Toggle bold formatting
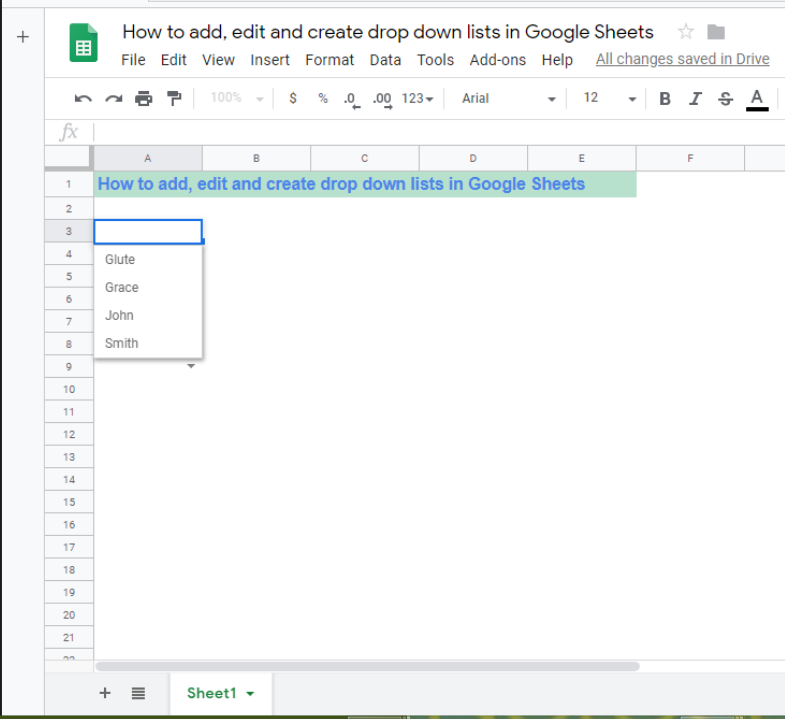The height and width of the screenshot is (721, 791). 665,98
